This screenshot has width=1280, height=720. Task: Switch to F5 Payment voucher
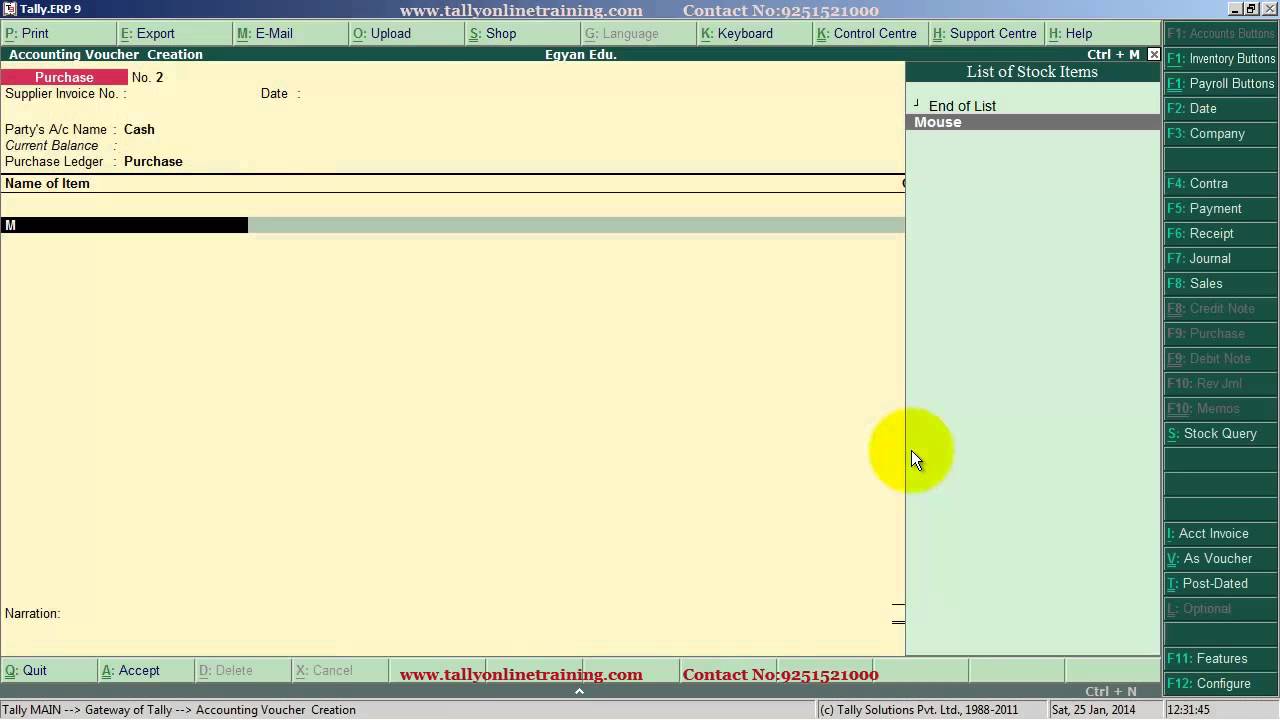1221,208
